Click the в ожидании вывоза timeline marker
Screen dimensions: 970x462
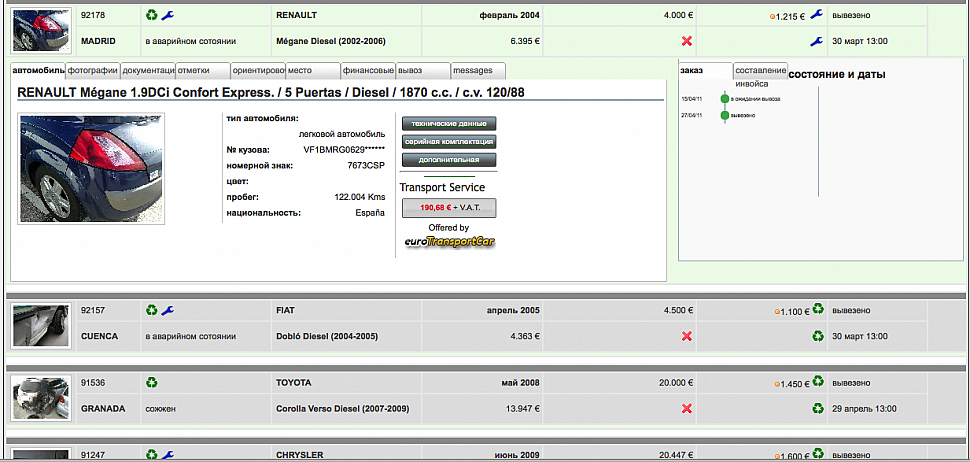pos(725,98)
